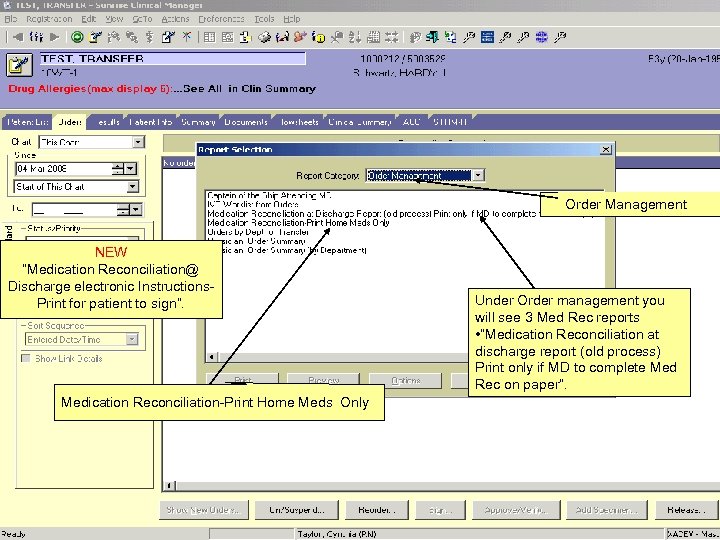
Task: Select Medication Reconciliation-Print Home Meds Only
Action: pos(298,223)
